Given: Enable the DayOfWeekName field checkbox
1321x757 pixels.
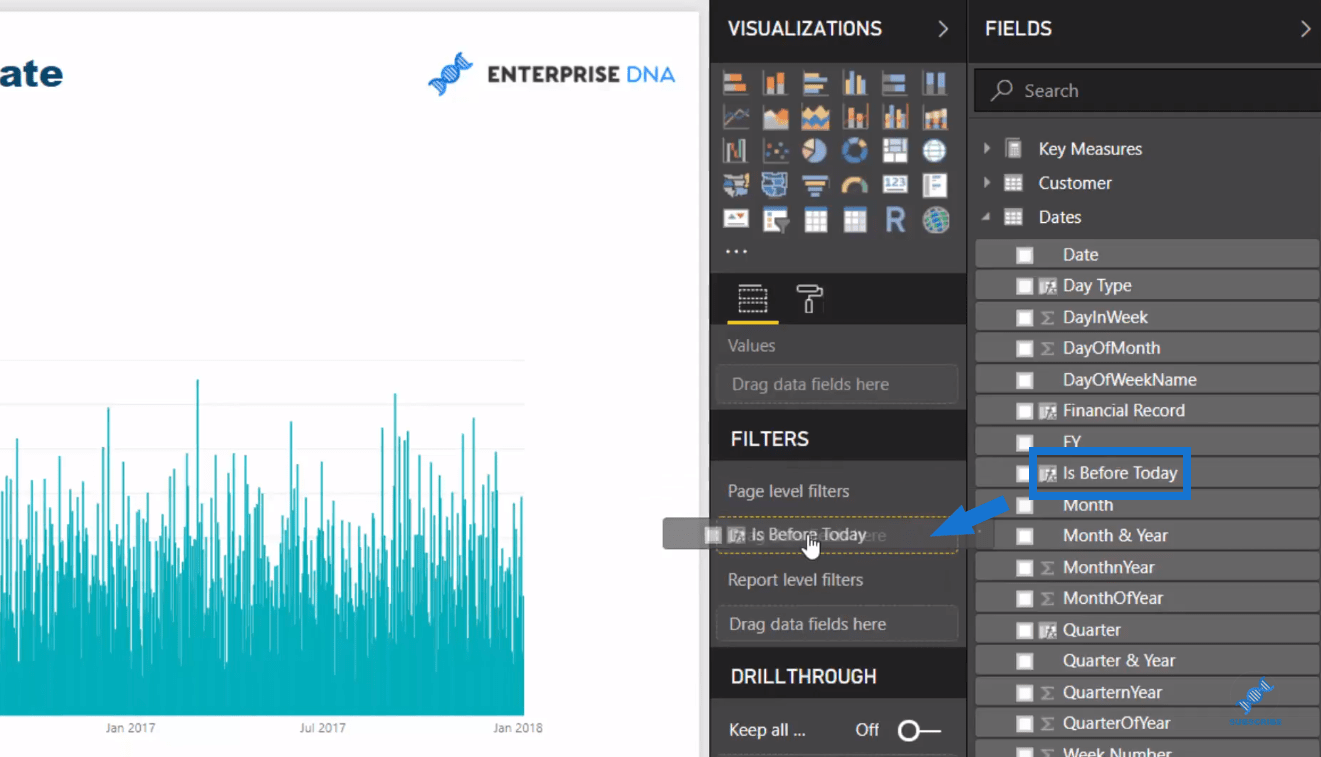Looking at the screenshot, I should coord(1024,380).
